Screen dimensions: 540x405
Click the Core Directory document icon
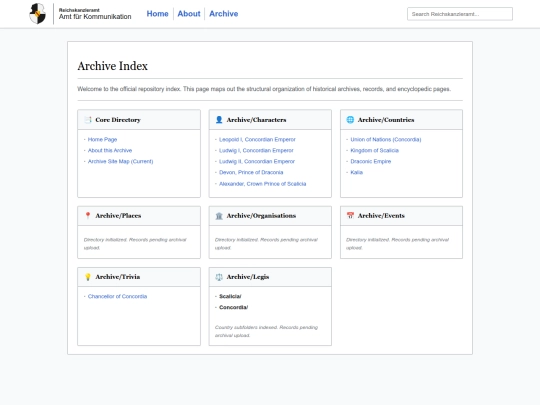(88, 120)
